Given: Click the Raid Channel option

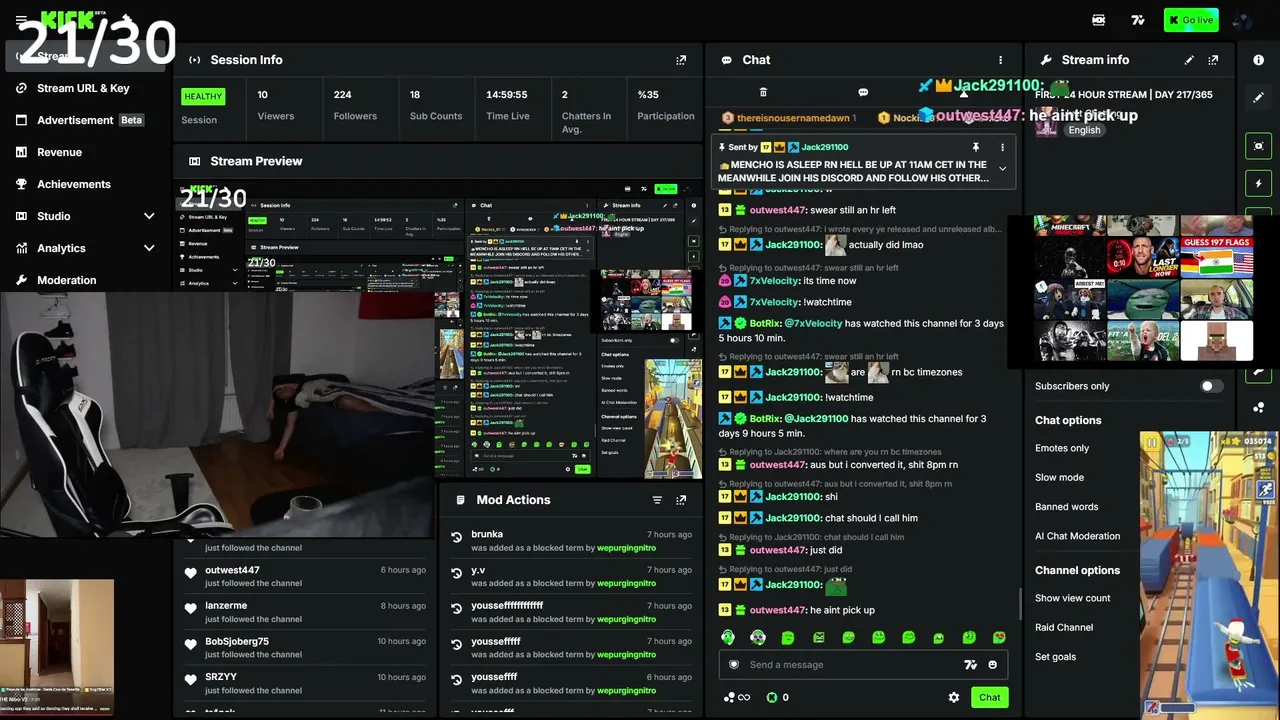Looking at the screenshot, I should pyautogui.click(x=1064, y=627).
